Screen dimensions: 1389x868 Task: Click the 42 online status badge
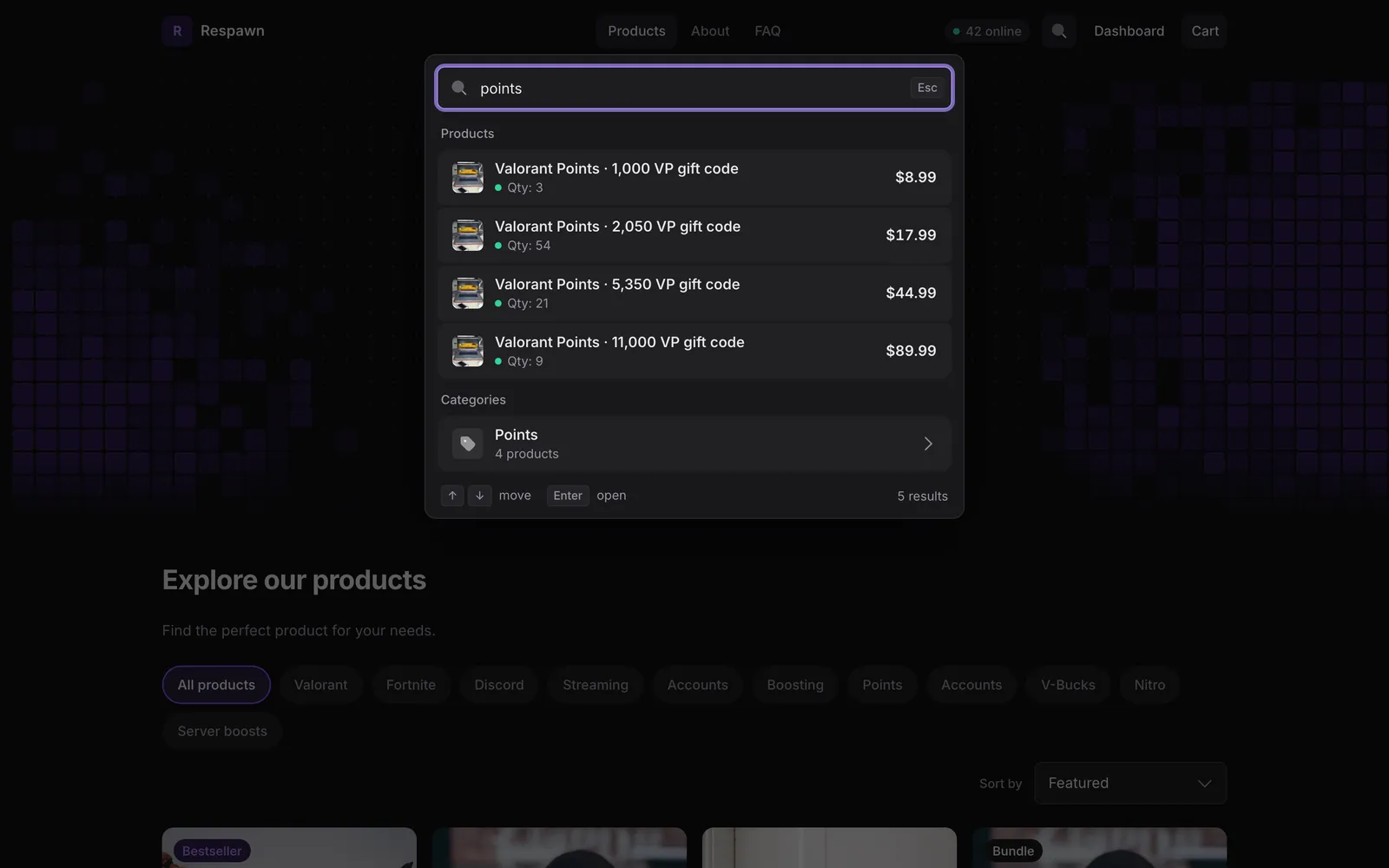(987, 31)
